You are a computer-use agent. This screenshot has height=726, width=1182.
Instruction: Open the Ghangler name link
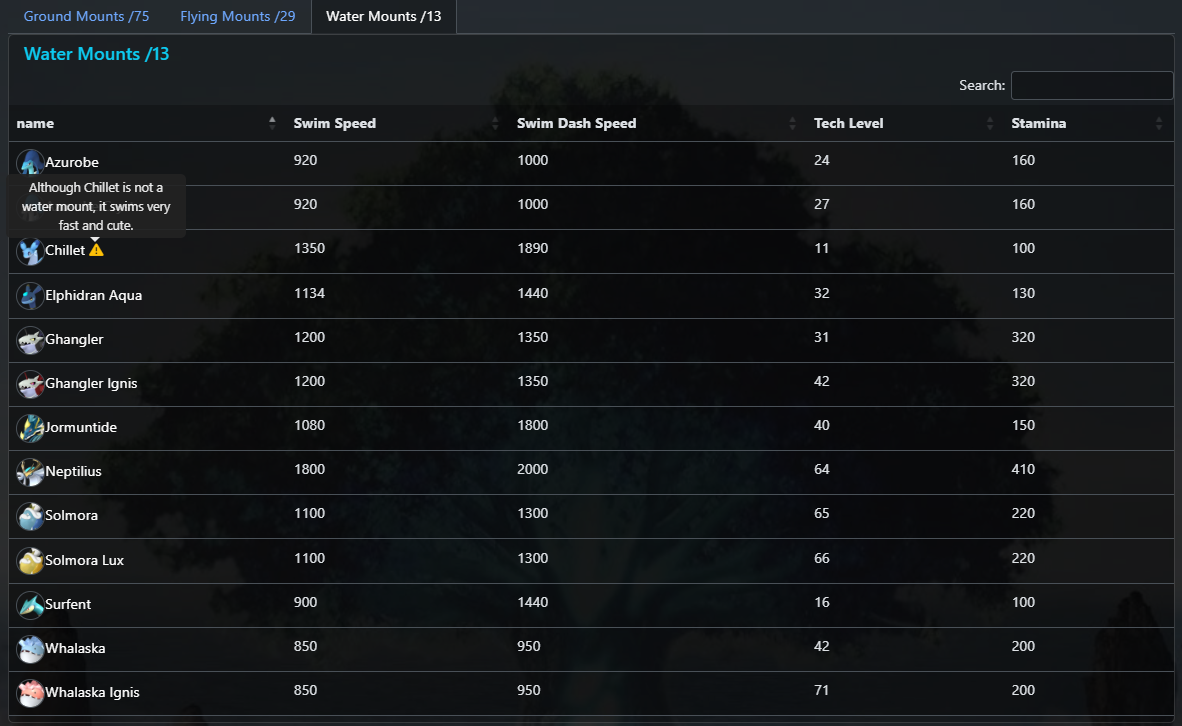(x=74, y=339)
